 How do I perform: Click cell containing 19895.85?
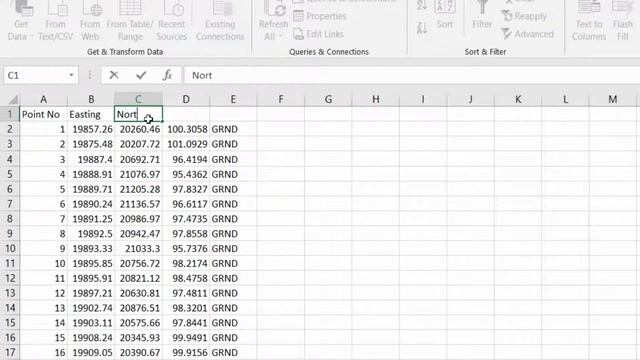[x=91, y=263]
